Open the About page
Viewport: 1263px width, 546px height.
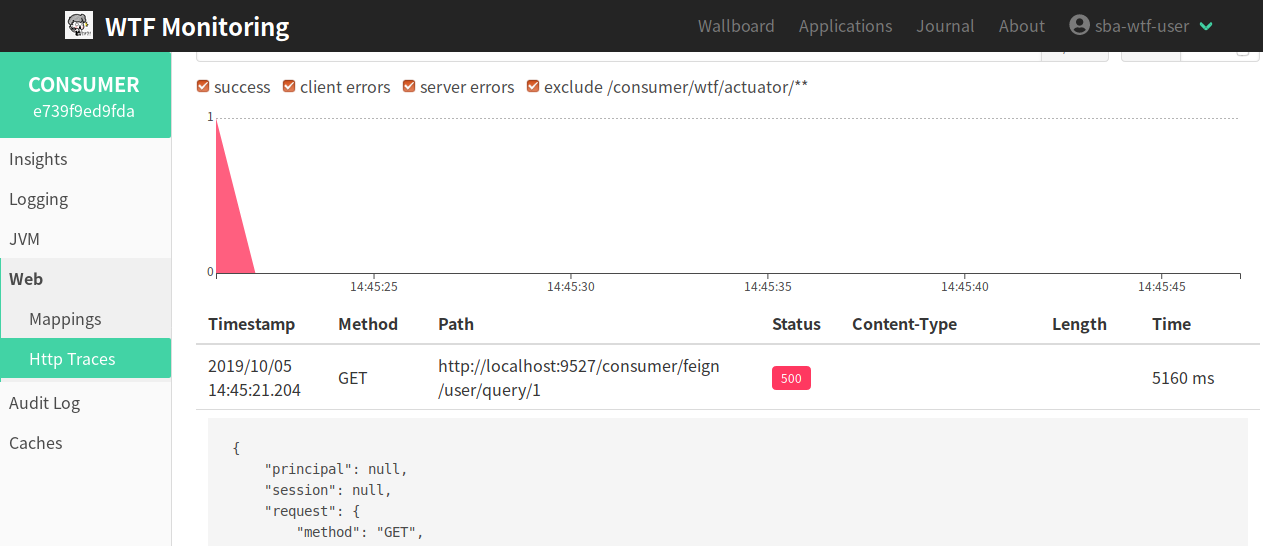click(x=1021, y=26)
